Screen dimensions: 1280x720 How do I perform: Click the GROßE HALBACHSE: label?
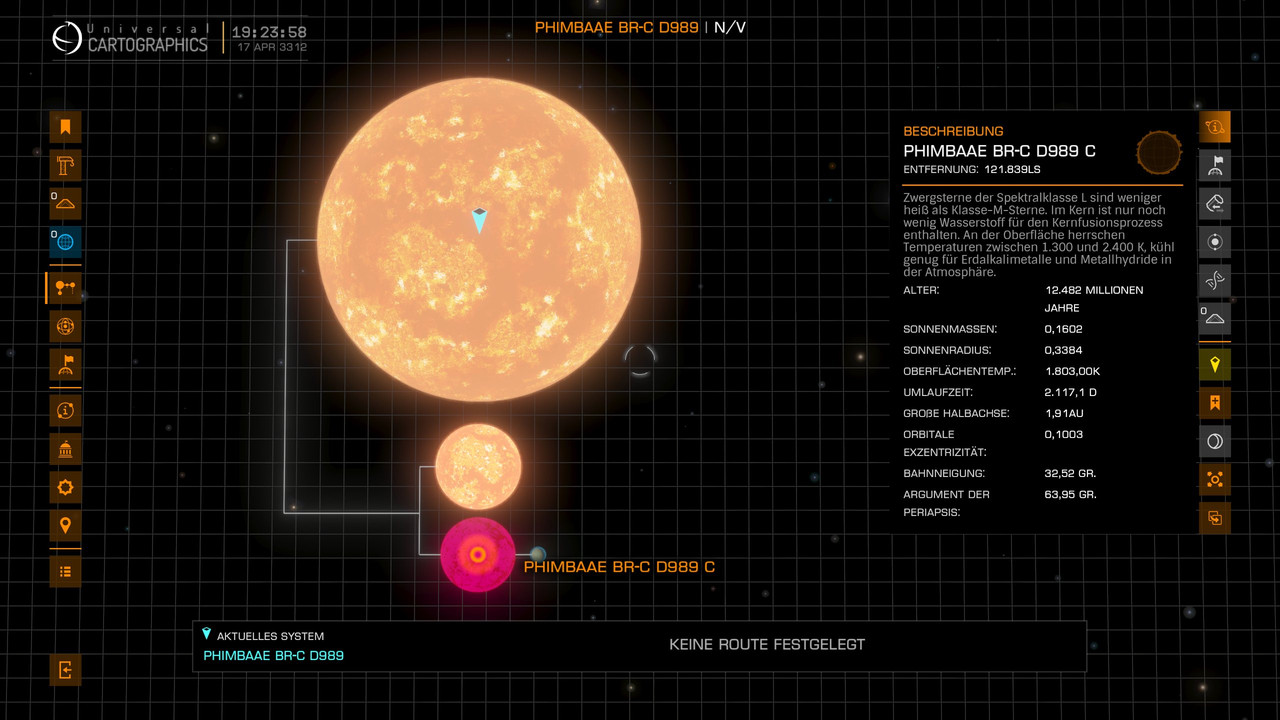(x=956, y=413)
